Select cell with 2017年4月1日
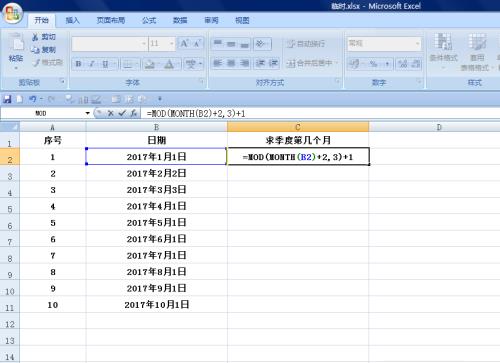The height and width of the screenshot is (363, 500). click(156, 206)
